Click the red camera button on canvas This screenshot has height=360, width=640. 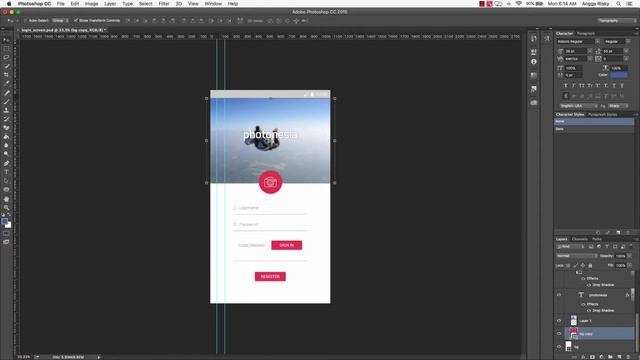click(270, 182)
